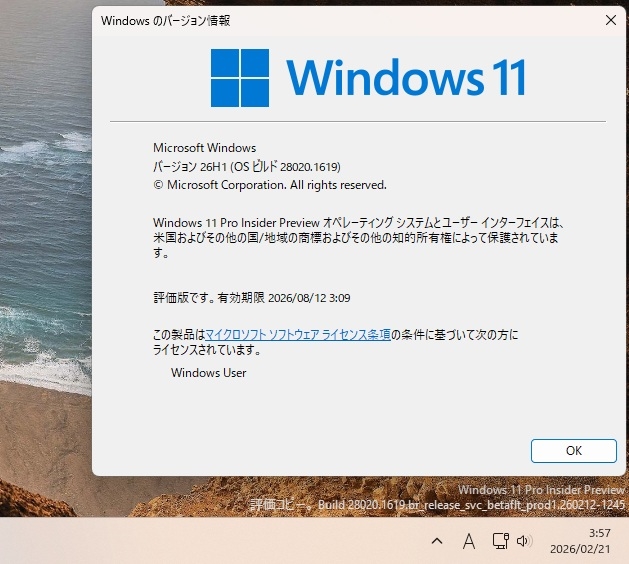This screenshot has height=564, width=629.
Task: Click OK in the Windows version dialog
Action: tap(574, 450)
